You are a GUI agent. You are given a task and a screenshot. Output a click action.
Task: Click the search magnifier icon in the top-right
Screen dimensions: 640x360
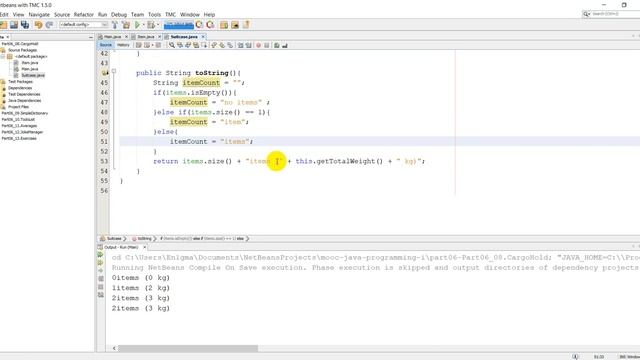pos(586,14)
